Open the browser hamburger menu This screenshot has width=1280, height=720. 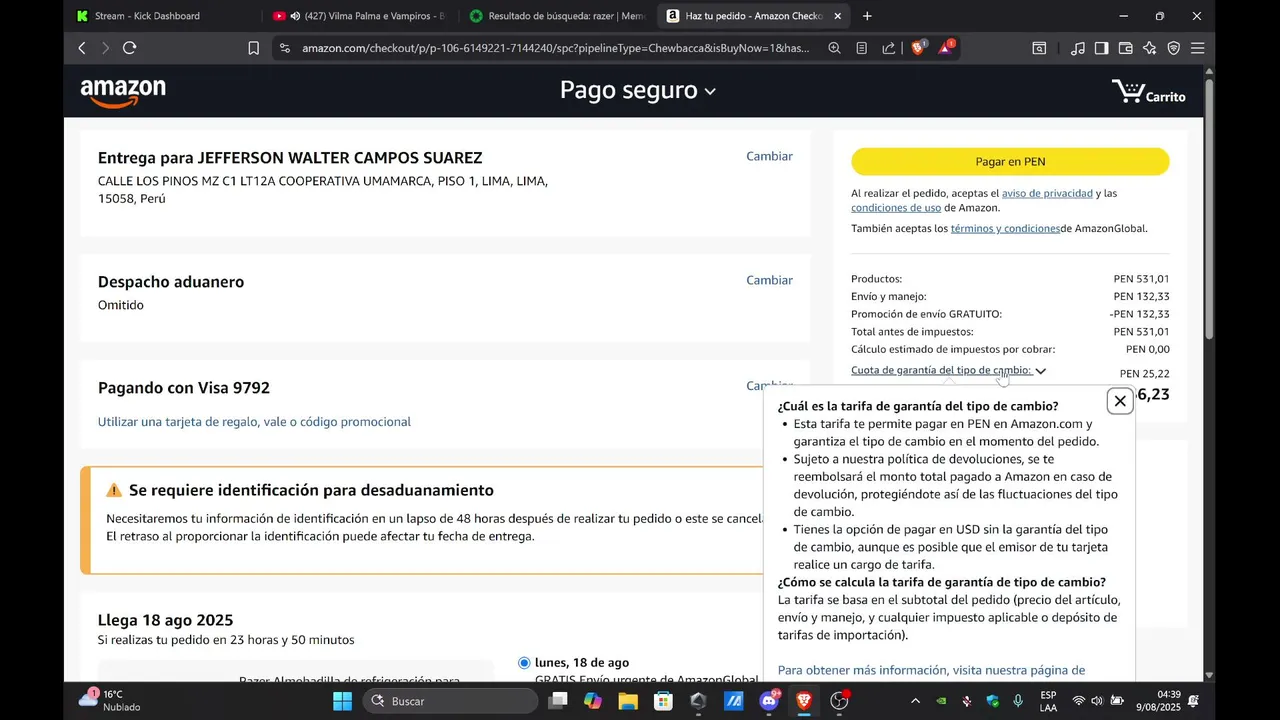(1197, 48)
